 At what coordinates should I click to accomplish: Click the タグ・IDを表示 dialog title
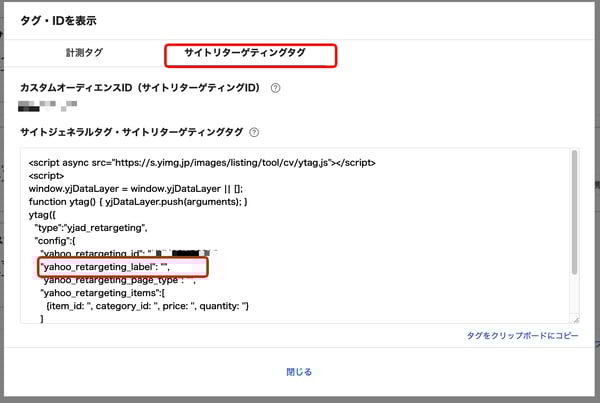[x=58, y=21]
